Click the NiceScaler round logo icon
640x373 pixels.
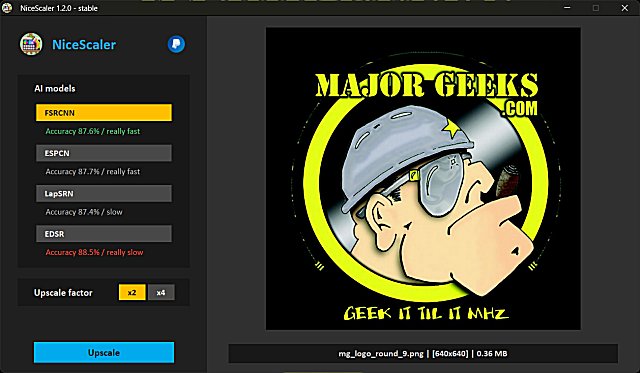31,44
